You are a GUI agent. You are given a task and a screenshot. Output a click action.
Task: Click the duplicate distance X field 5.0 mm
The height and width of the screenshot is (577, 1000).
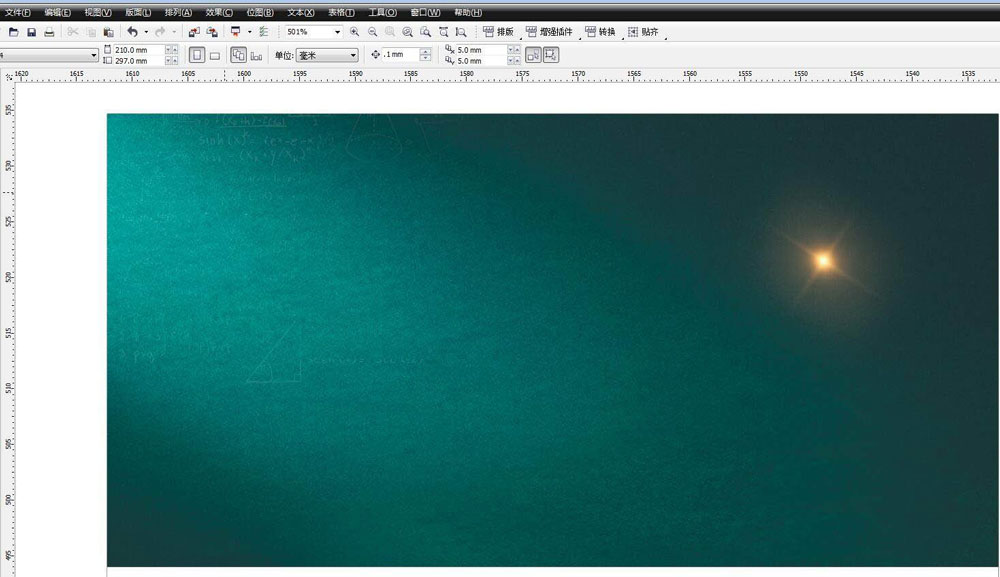pyautogui.click(x=481, y=50)
